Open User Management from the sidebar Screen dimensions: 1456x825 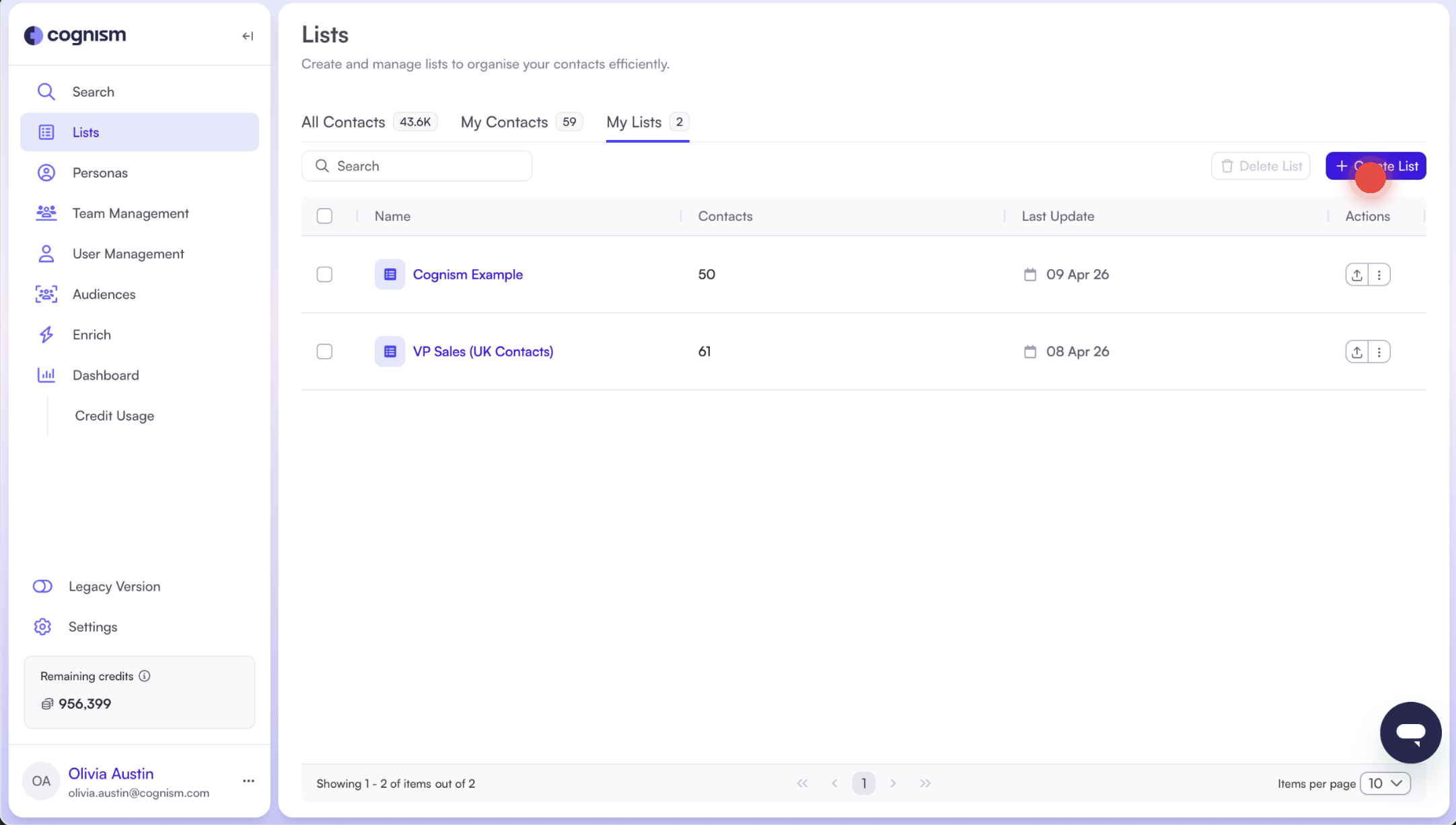128,254
